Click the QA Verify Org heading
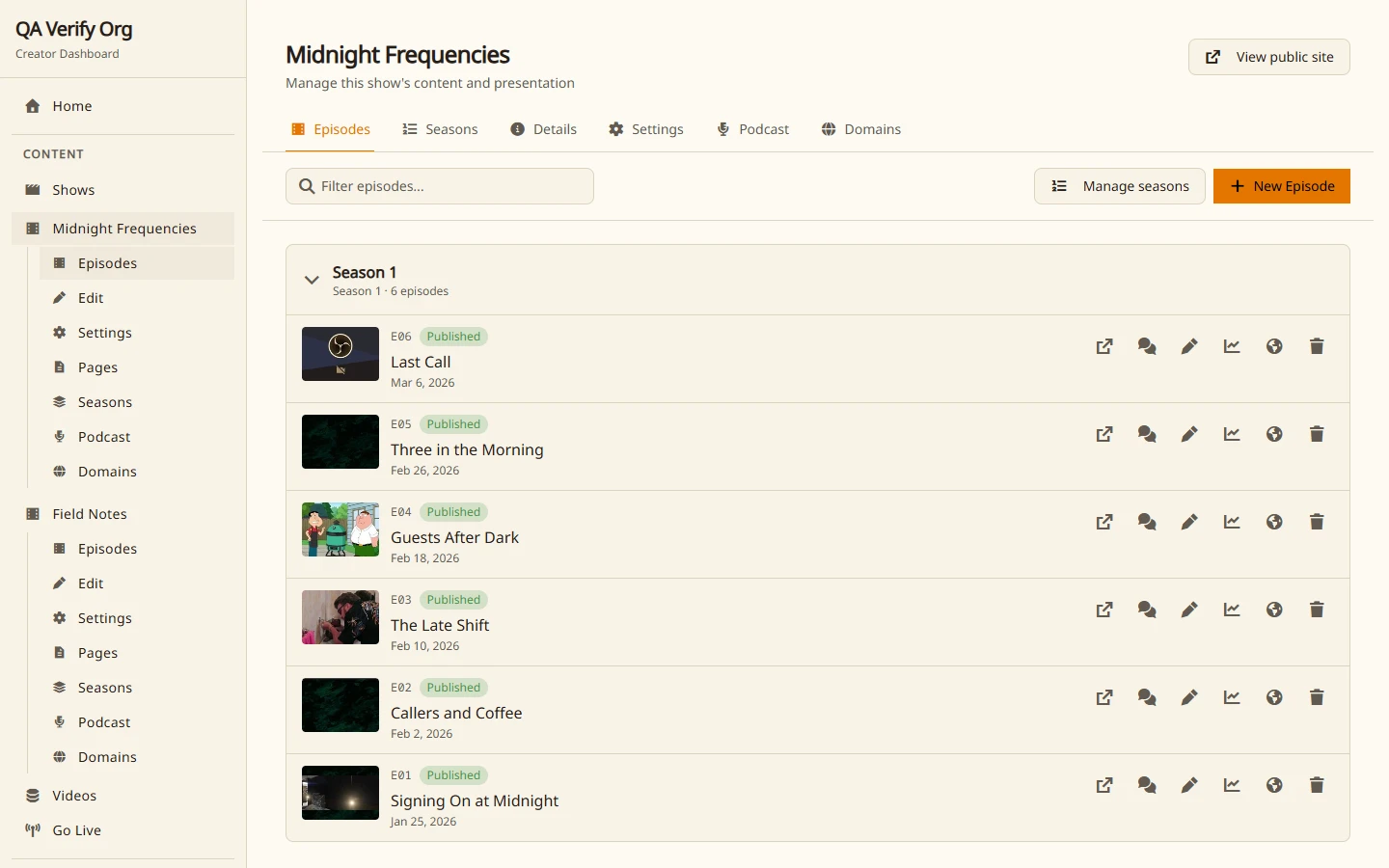The height and width of the screenshot is (868, 1389). (74, 29)
